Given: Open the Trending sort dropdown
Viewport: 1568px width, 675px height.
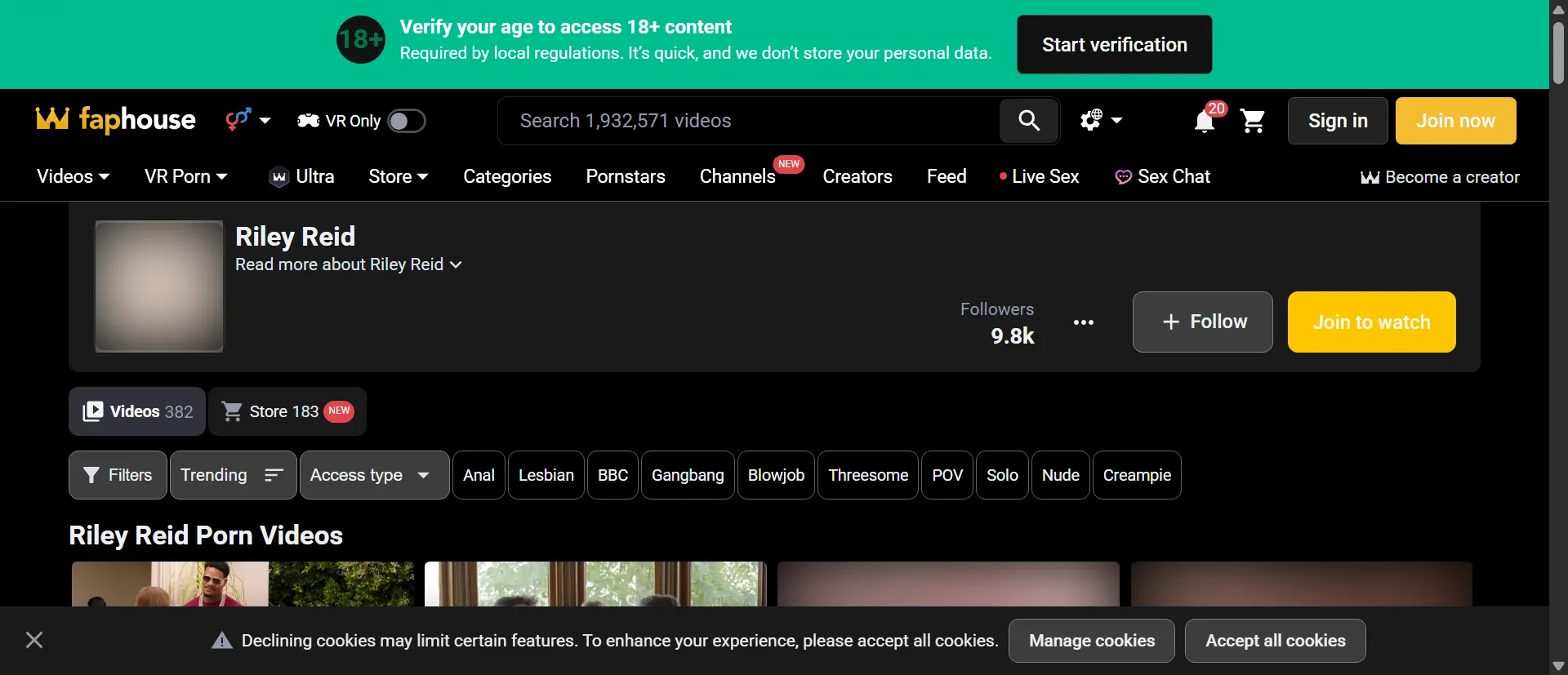Looking at the screenshot, I should [x=233, y=475].
